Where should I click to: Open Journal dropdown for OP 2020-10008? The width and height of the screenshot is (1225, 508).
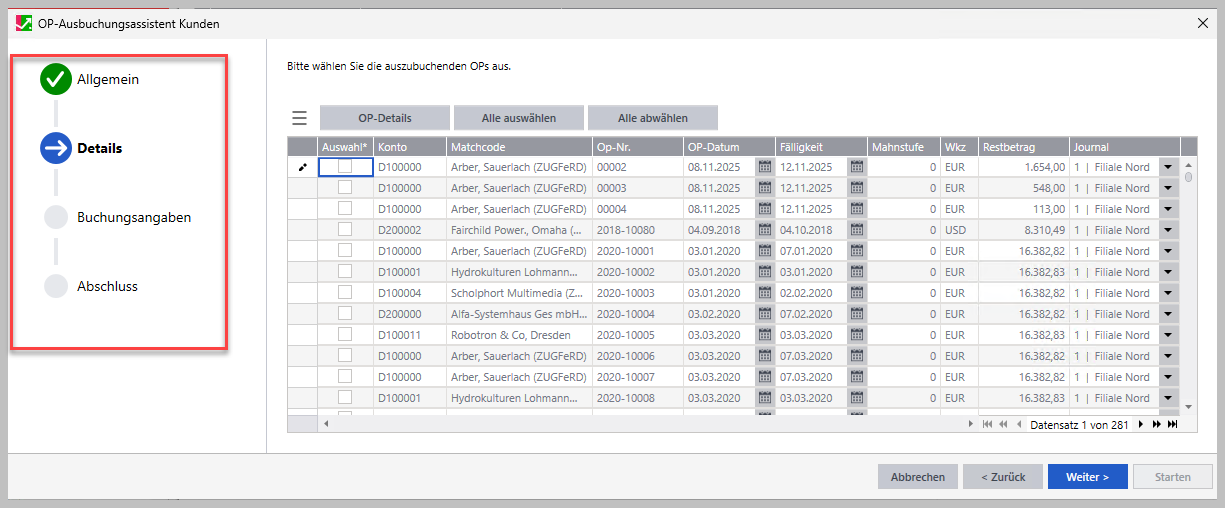(1168, 398)
